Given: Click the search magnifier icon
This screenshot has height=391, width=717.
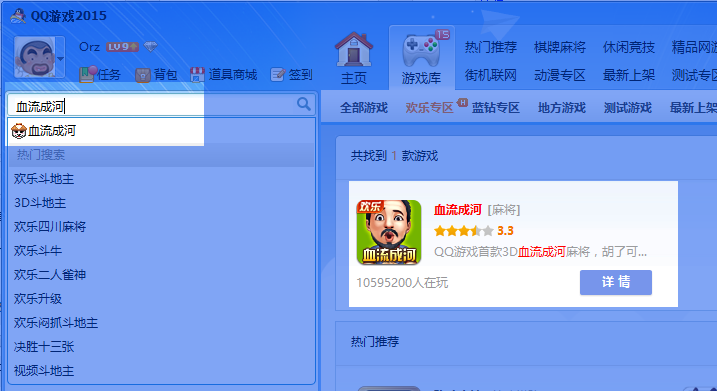Looking at the screenshot, I should [x=304, y=104].
